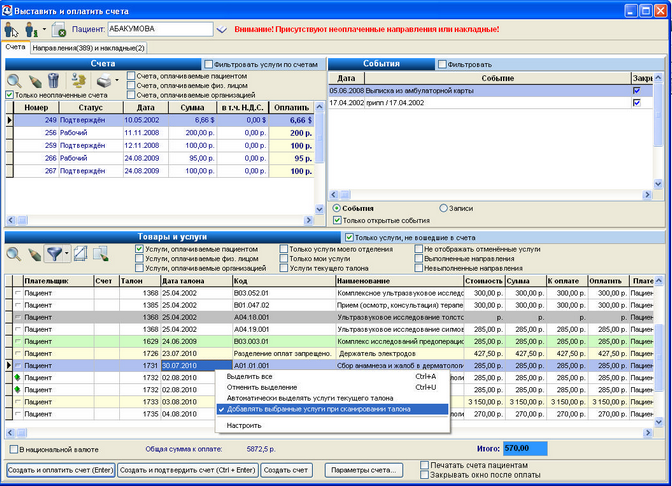Open the printer dropdown arrow
The width and height of the screenshot is (672, 486).
117,80
